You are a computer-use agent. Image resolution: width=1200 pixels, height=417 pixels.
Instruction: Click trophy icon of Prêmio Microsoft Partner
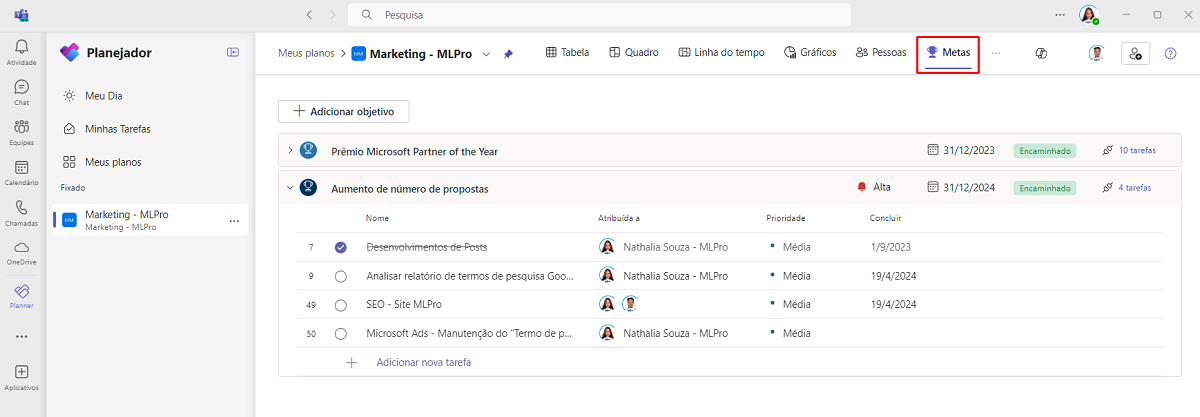point(309,151)
